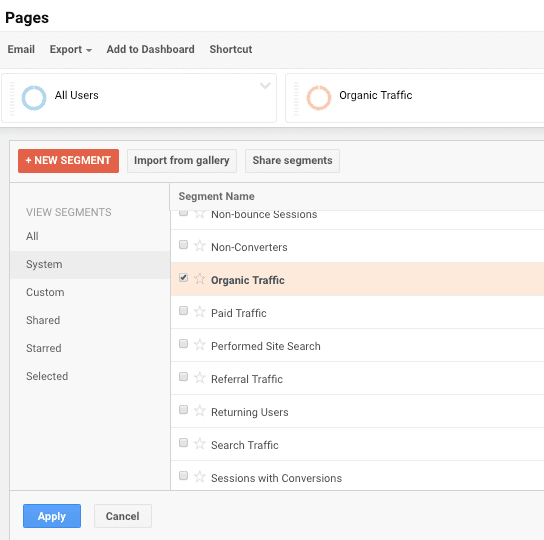This screenshot has width=544, height=540.
Task: Star the Search Traffic segment
Action: click(x=199, y=444)
